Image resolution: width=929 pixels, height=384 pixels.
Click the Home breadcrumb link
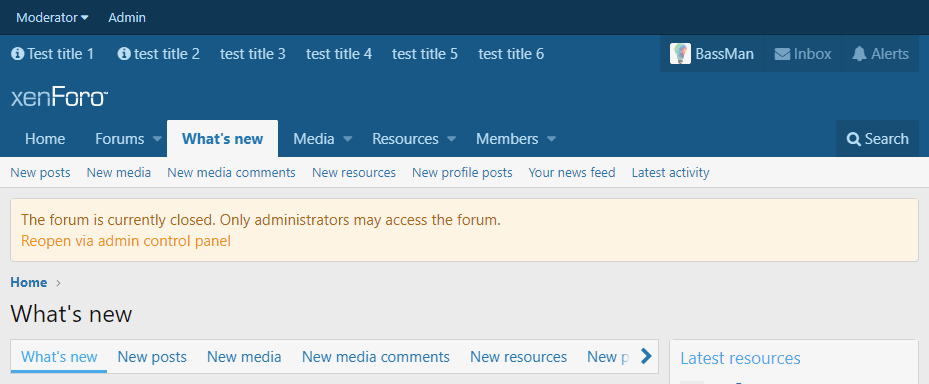pos(29,283)
